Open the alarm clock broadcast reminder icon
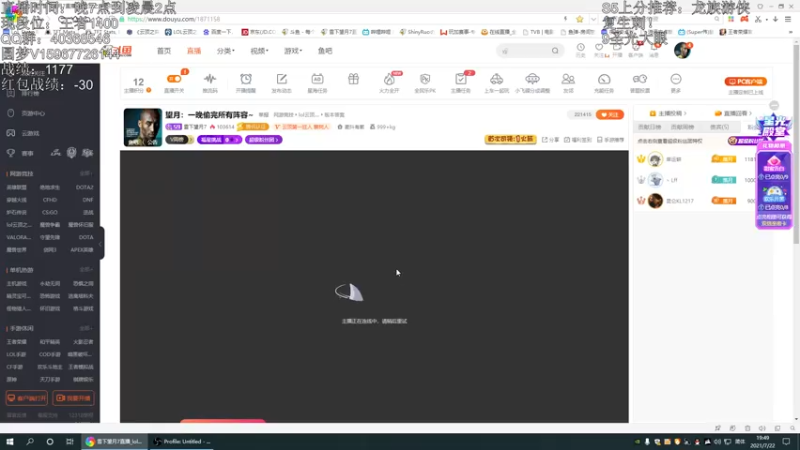The image size is (800, 450). pyautogui.click(x=246, y=79)
